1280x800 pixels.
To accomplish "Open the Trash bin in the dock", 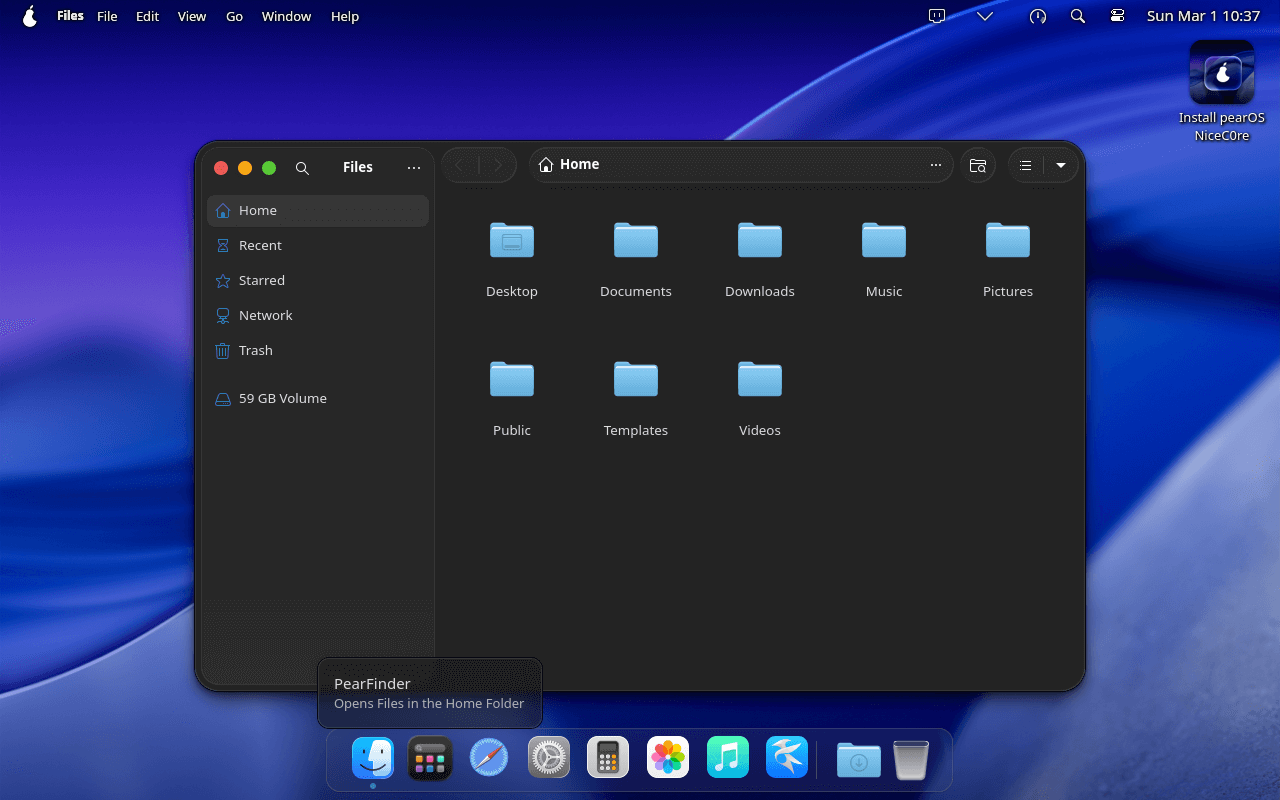I will click(x=911, y=759).
